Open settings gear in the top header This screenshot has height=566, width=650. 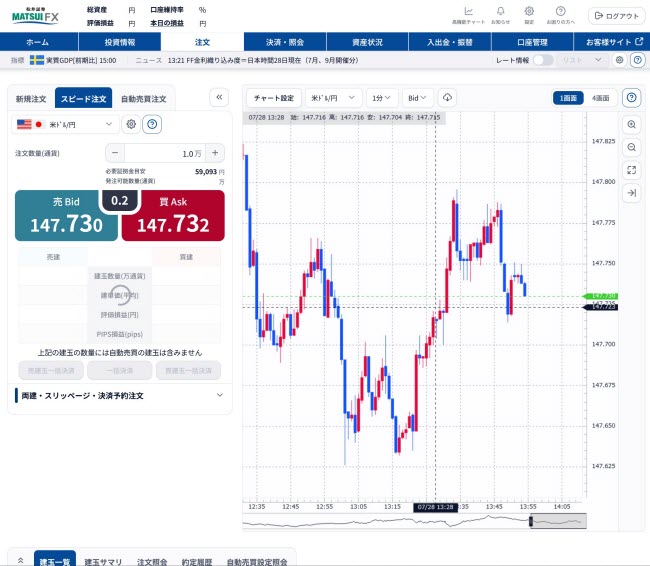tap(529, 15)
